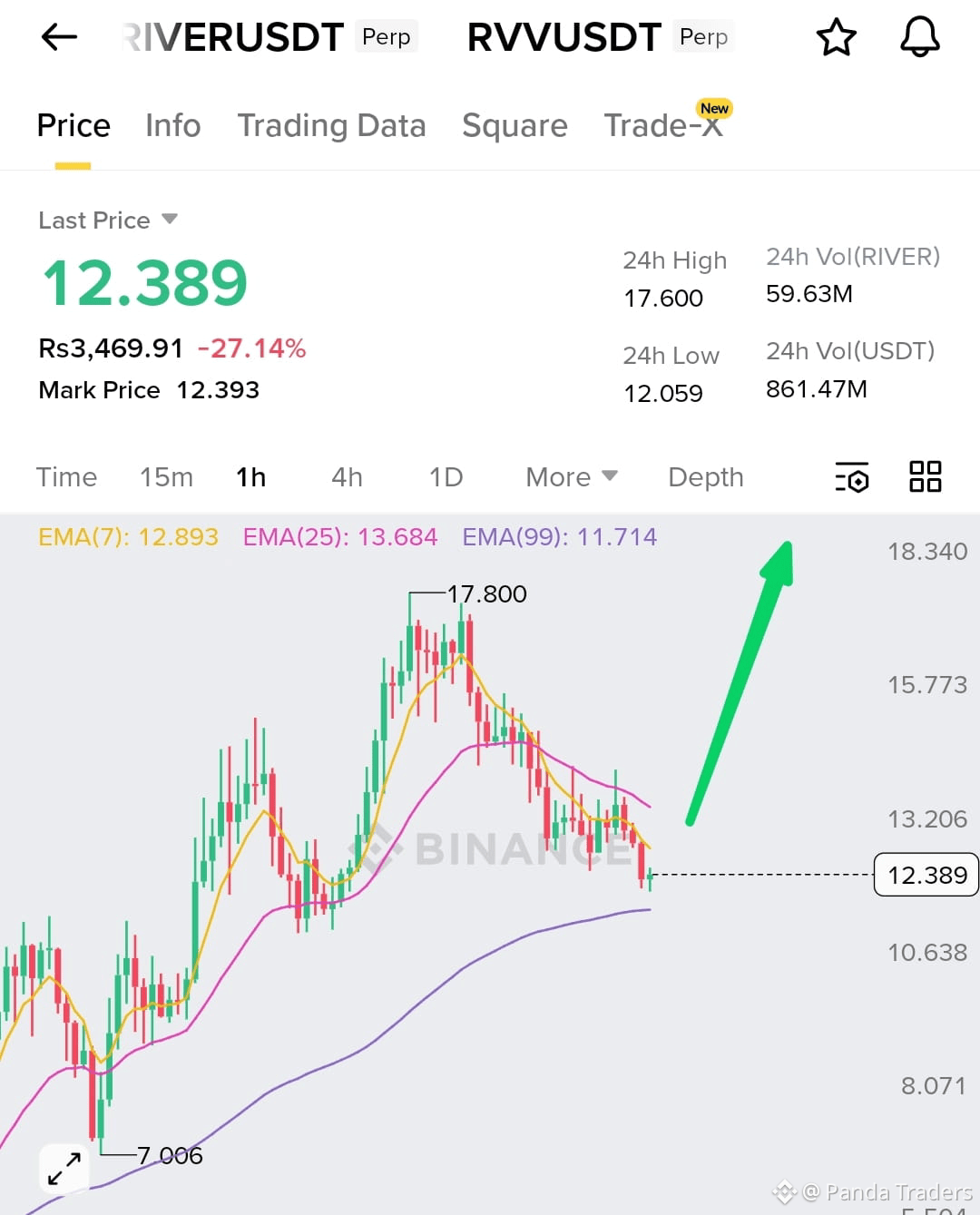The width and height of the screenshot is (980, 1215).
Task: Switch to the Info tab
Action: (173, 125)
